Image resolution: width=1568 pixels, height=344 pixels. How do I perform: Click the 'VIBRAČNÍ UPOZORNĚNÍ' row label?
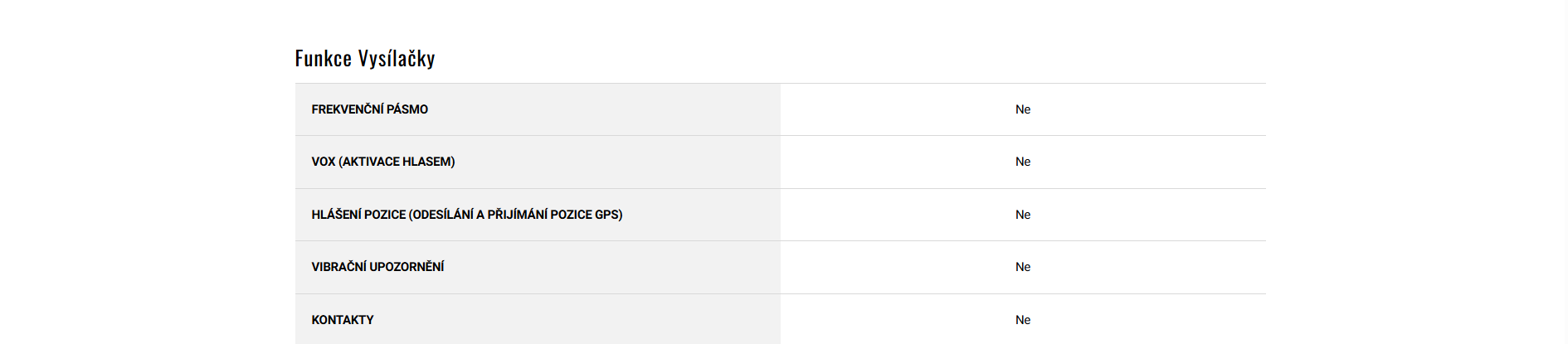click(x=377, y=267)
